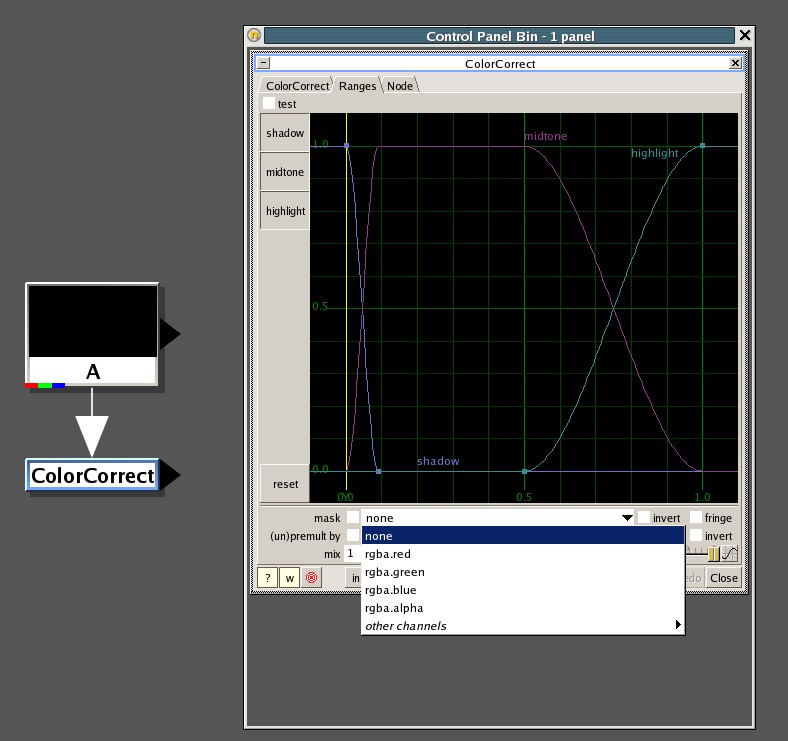The height and width of the screenshot is (741, 788).
Task: Select the shadow curve point at top left
Action: 346,146
